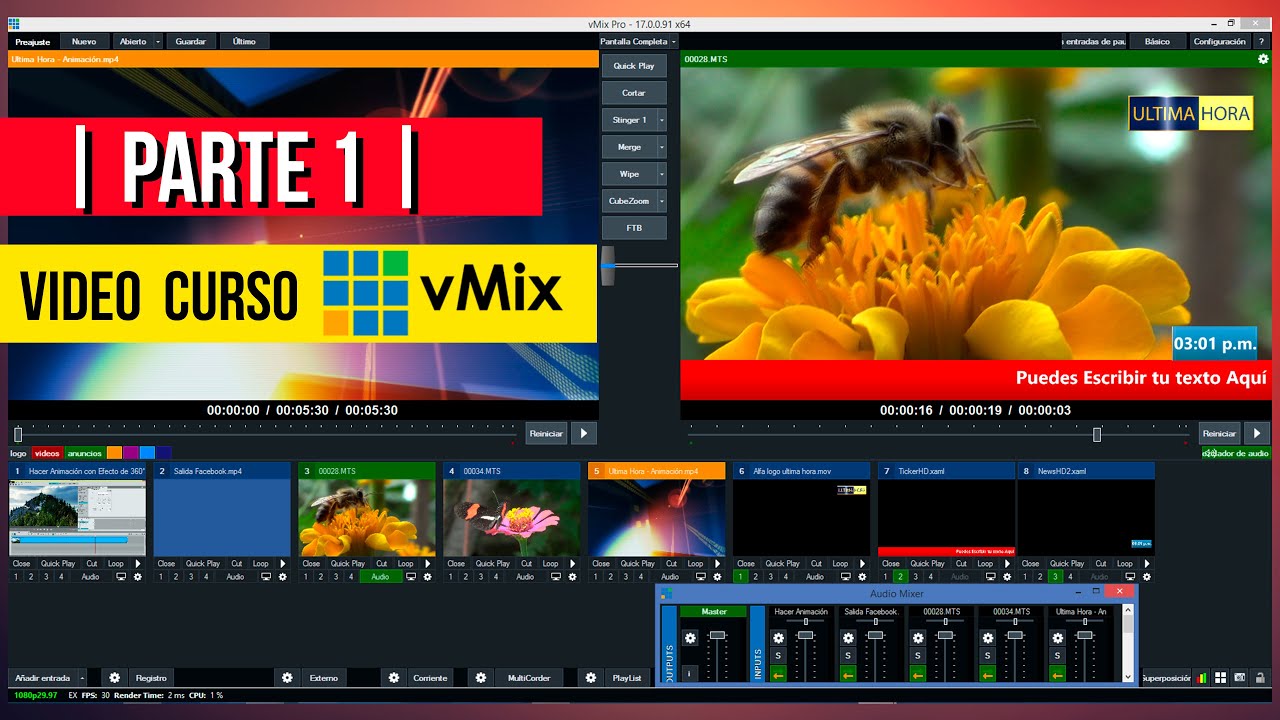Click the Quick Play transition button
Screen dimensions: 1280x720
[634, 66]
